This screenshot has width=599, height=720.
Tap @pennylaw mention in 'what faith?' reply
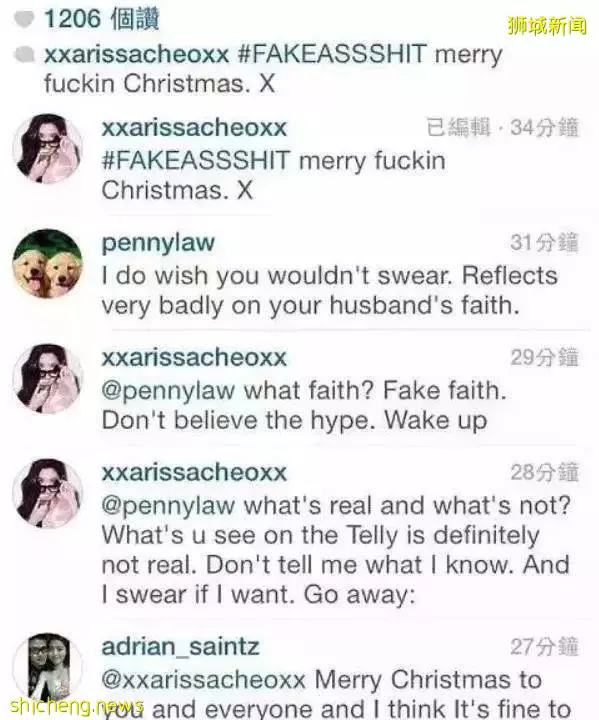[168, 391]
